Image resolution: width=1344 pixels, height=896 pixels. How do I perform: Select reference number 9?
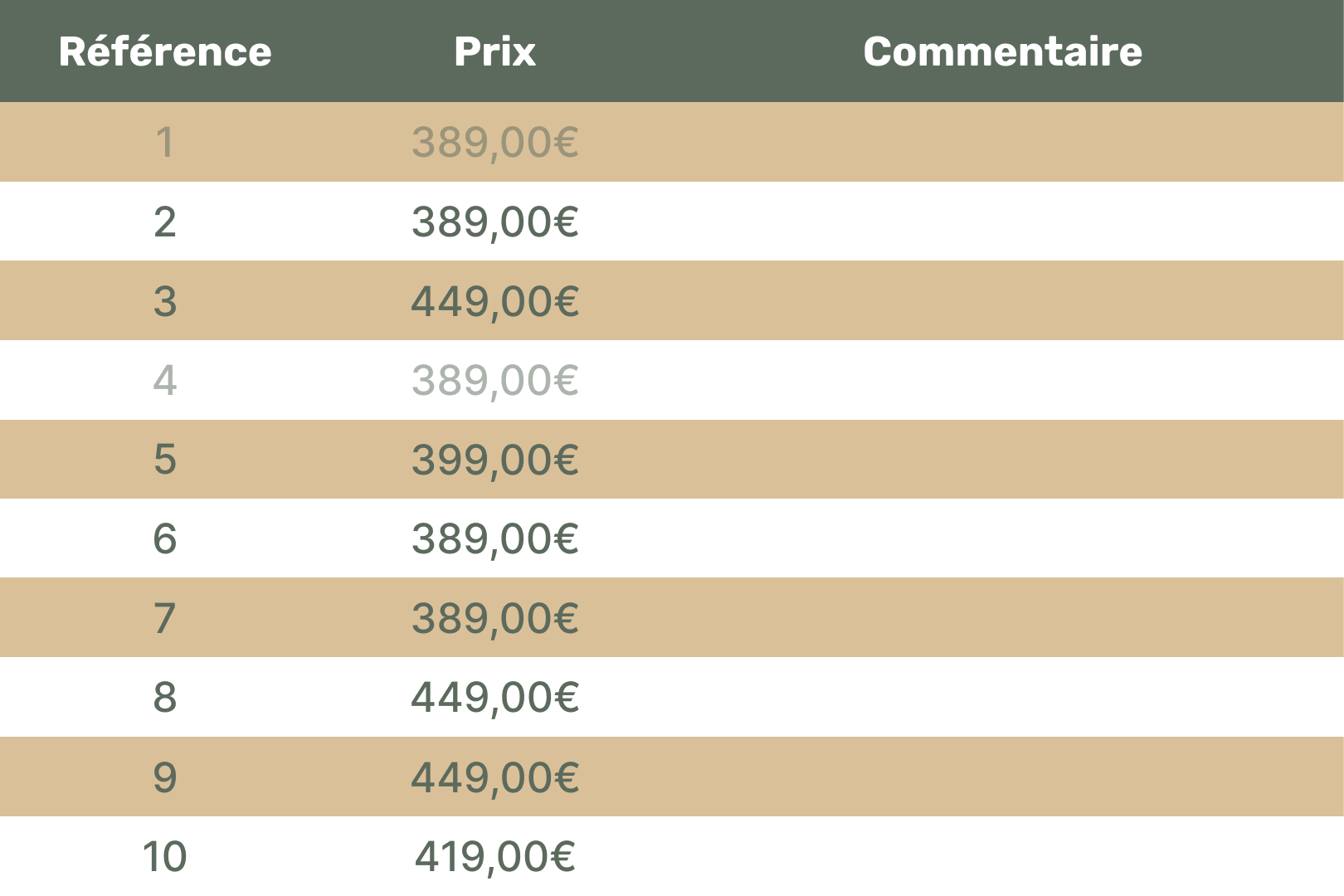pyautogui.click(x=165, y=777)
